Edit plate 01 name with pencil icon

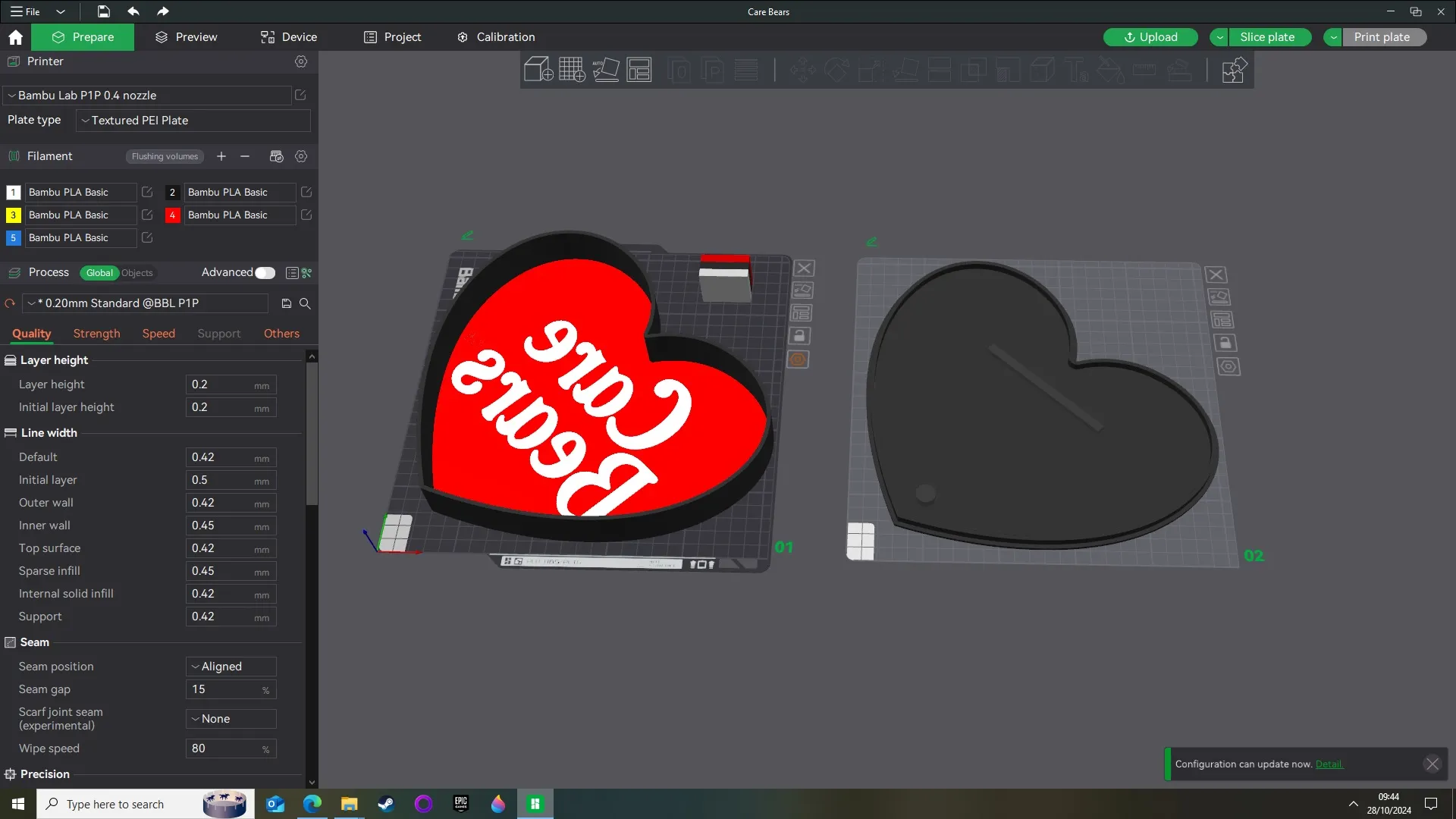pos(467,235)
